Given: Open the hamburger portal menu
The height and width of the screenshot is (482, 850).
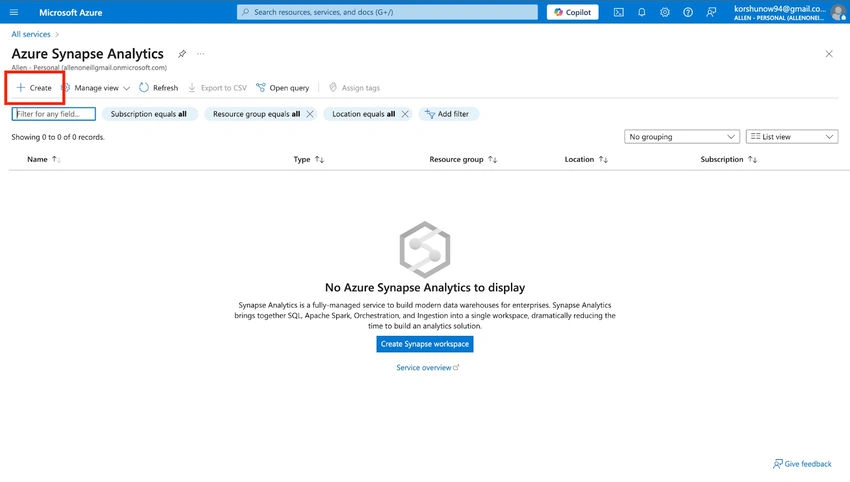Looking at the screenshot, I should (14, 12).
